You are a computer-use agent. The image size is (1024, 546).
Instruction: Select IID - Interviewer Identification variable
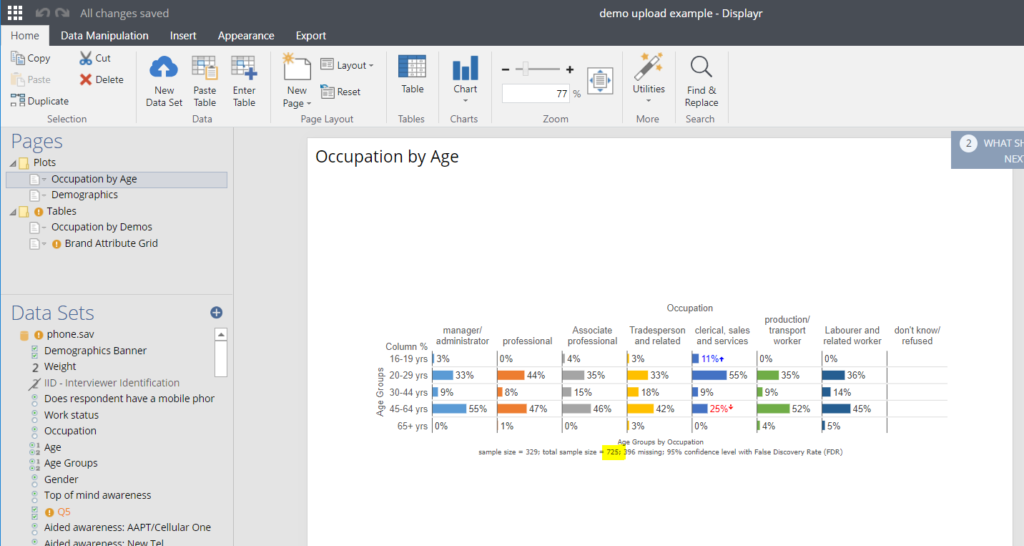pyautogui.click(x=112, y=383)
